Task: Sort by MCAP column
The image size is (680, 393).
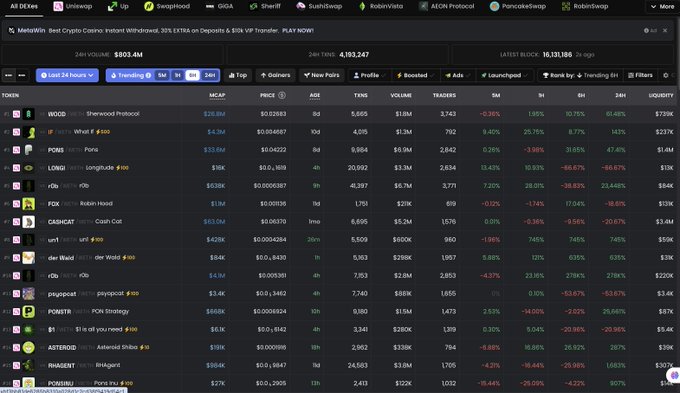Action: (217, 95)
